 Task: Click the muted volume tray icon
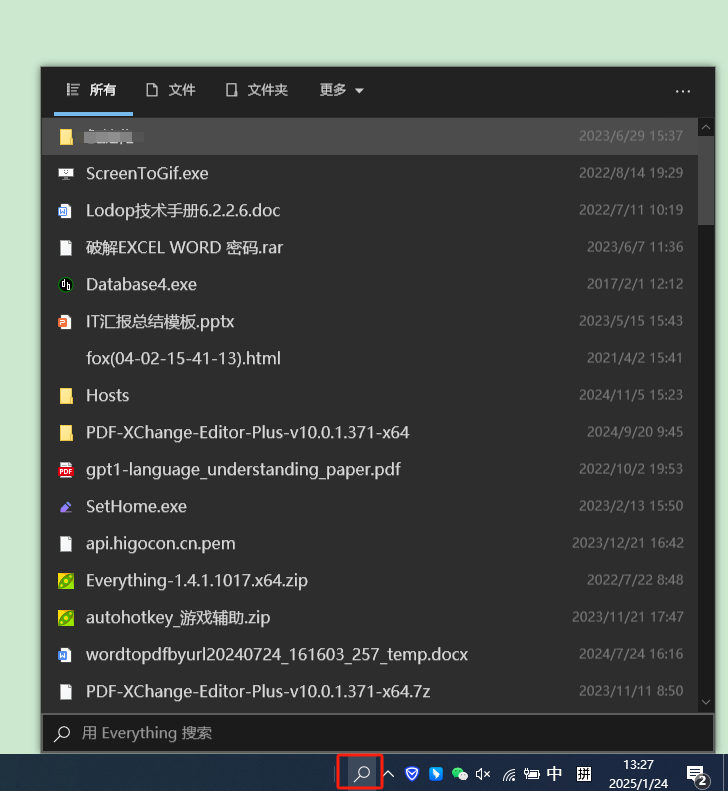point(483,773)
